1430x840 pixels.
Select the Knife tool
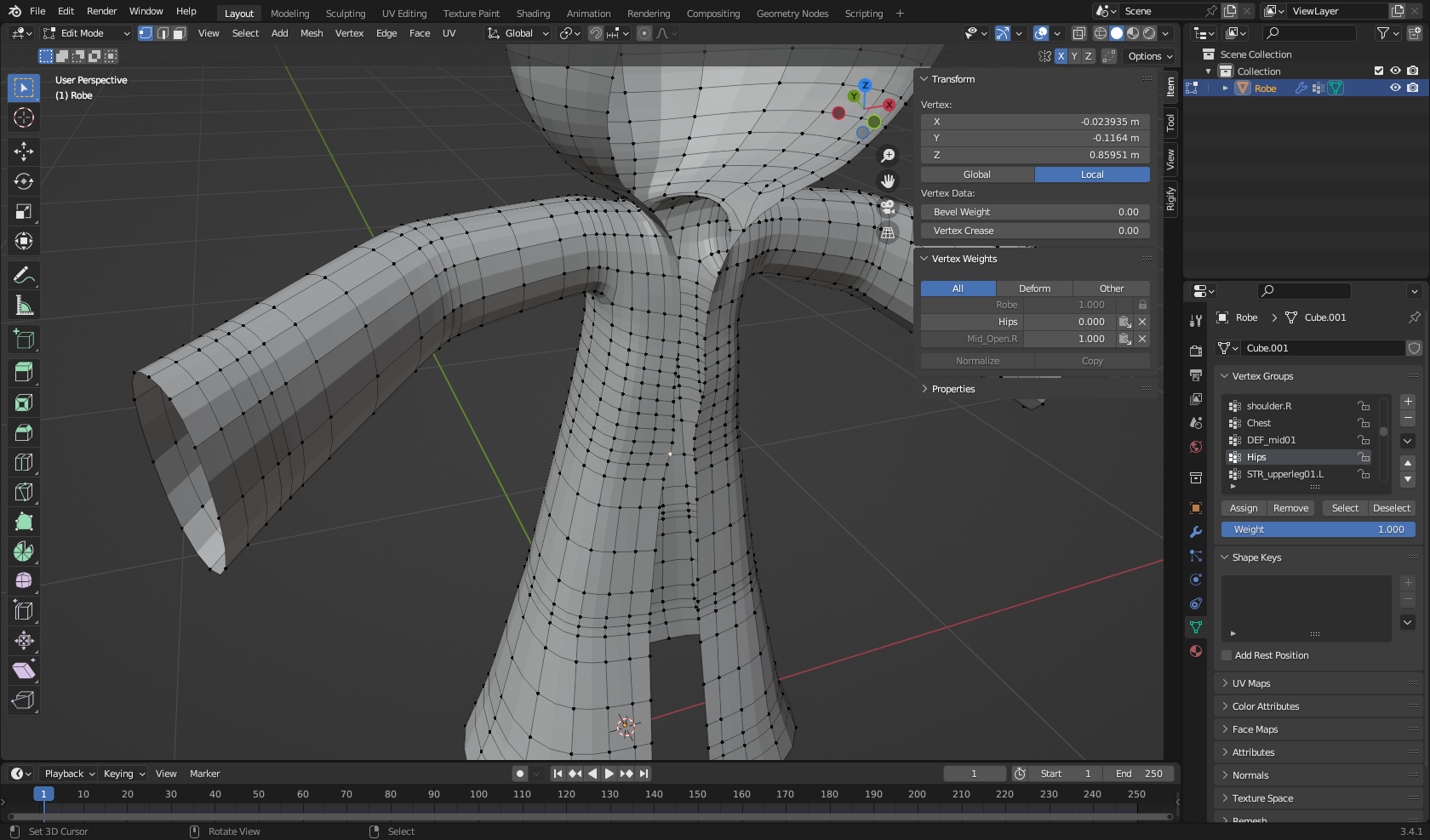pos(24,492)
